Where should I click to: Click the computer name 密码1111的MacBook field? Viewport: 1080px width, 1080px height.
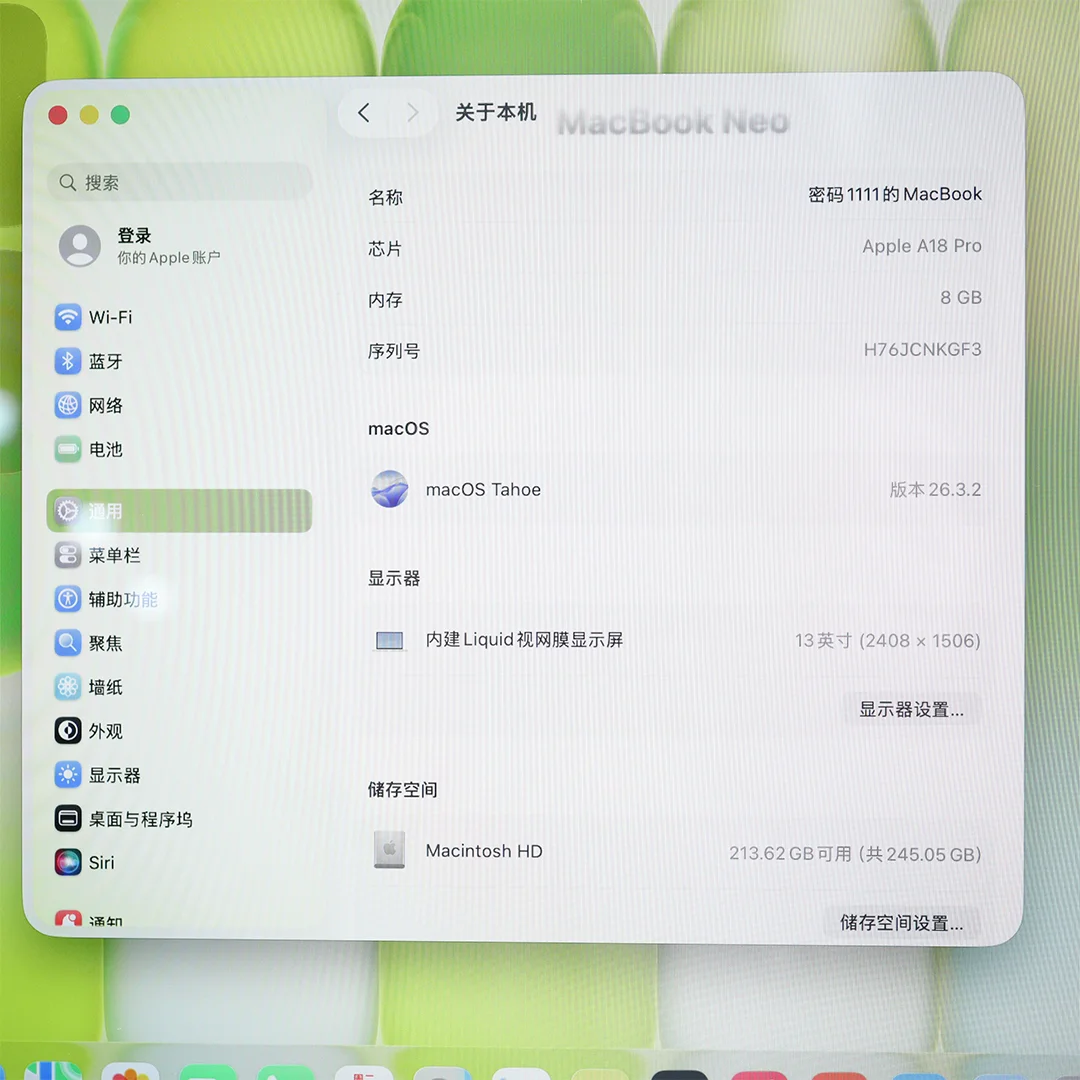pyautogui.click(x=894, y=195)
